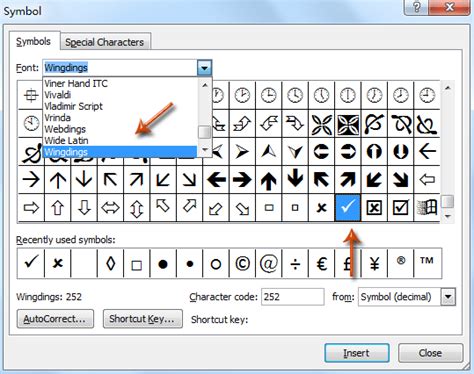Image resolution: width=474 pixels, height=374 pixels.
Task: Select the thin right arrow symbol
Action: pyautogui.click(x=31, y=180)
